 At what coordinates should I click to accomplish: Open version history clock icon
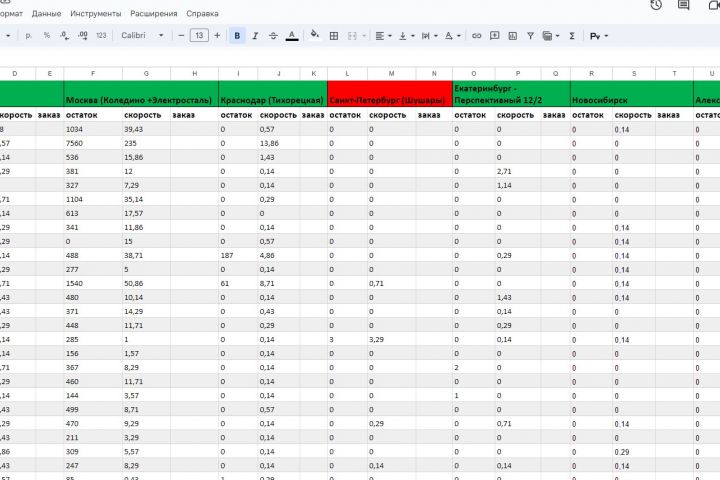[656, 5]
